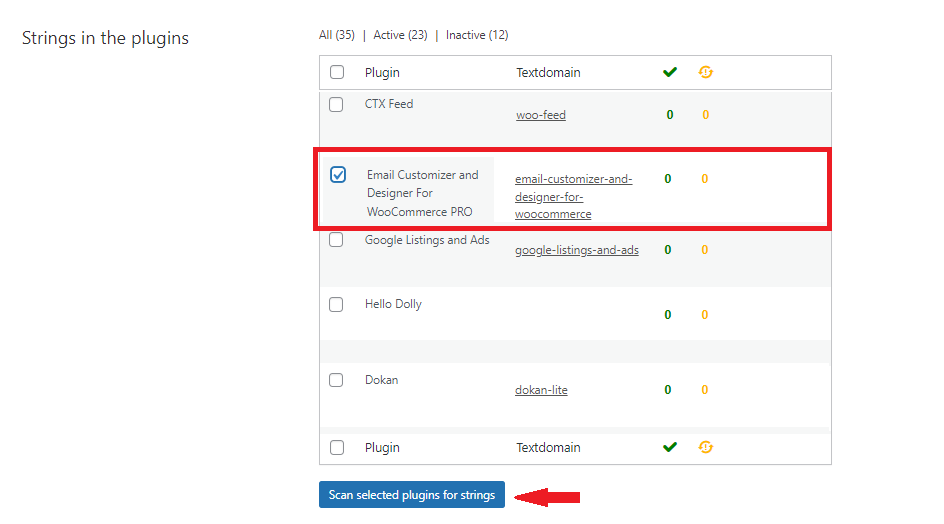This screenshot has height=524, width=944.
Task: Click orange needs-update icon in table footer
Action: [x=706, y=447]
